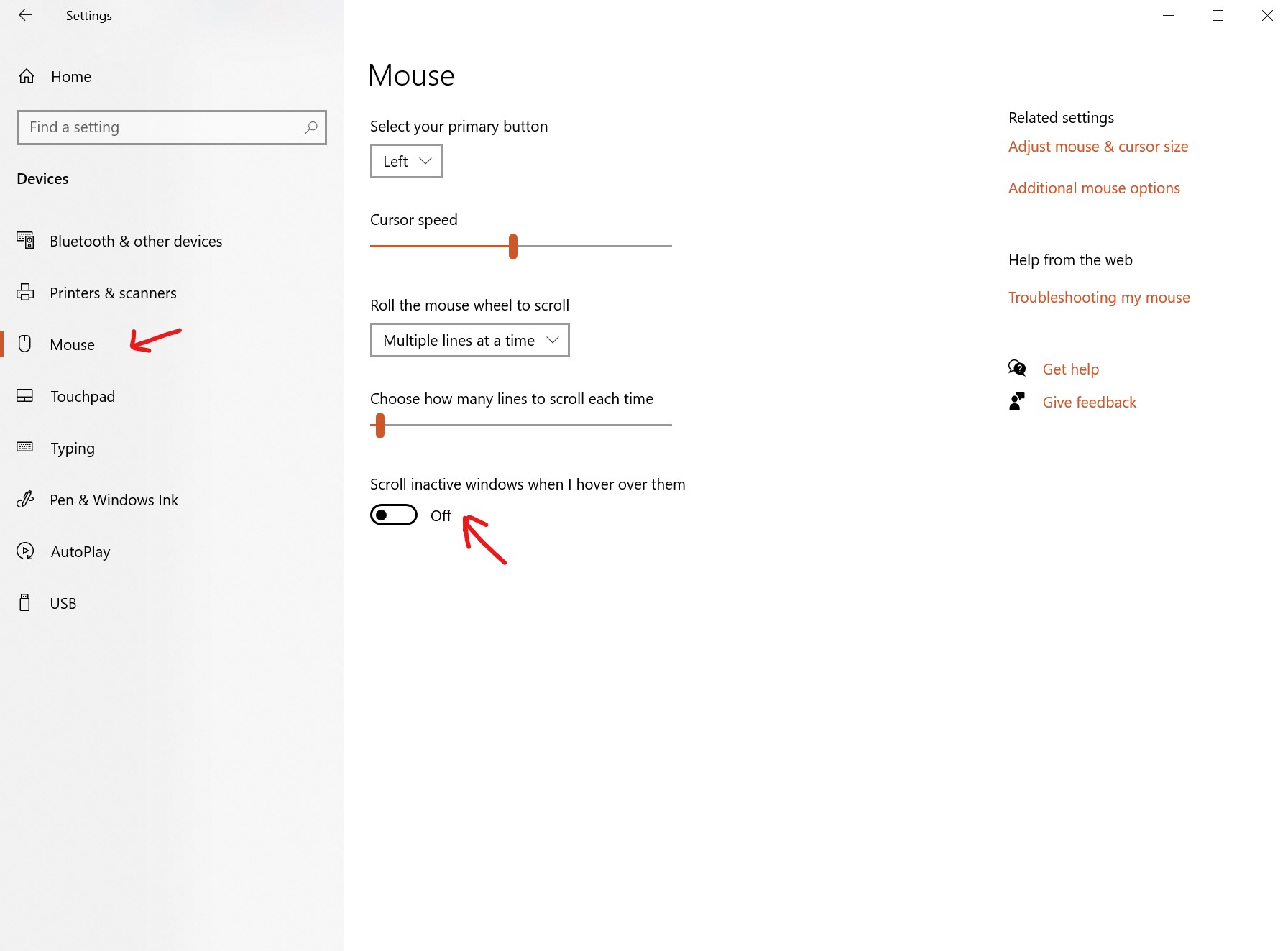The image size is (1288, 951).
Task: Open Adjust mouse & cursor size link
Action: click(1098, 147)
